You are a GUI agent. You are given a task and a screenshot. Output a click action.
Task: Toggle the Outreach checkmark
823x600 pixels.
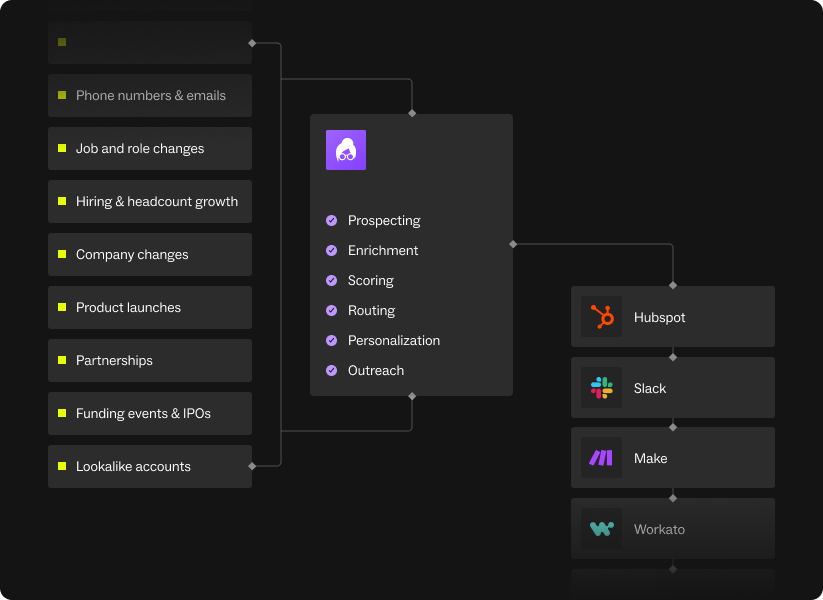click(x=330, y=370)
